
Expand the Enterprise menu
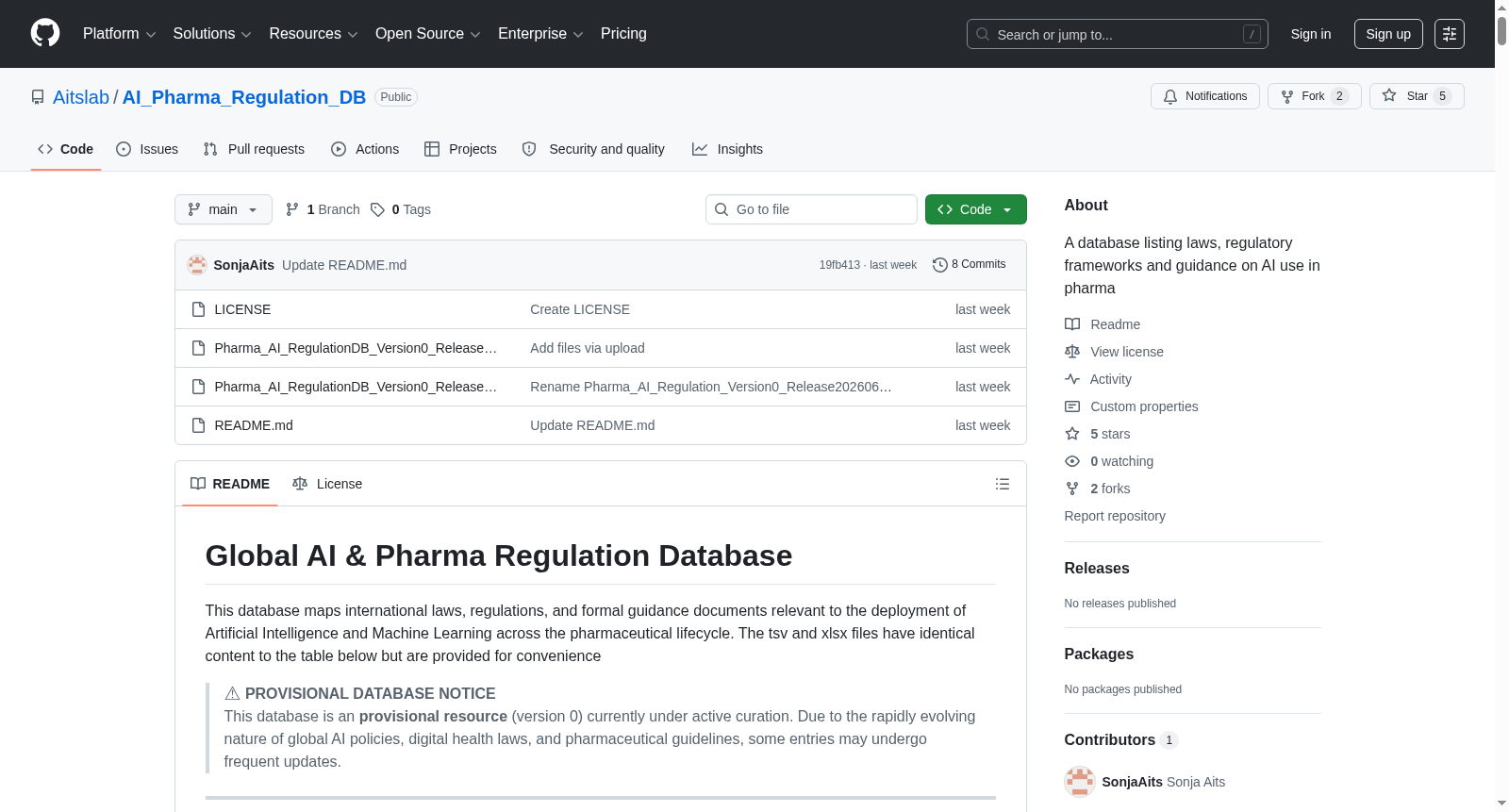tap(540, 34)
